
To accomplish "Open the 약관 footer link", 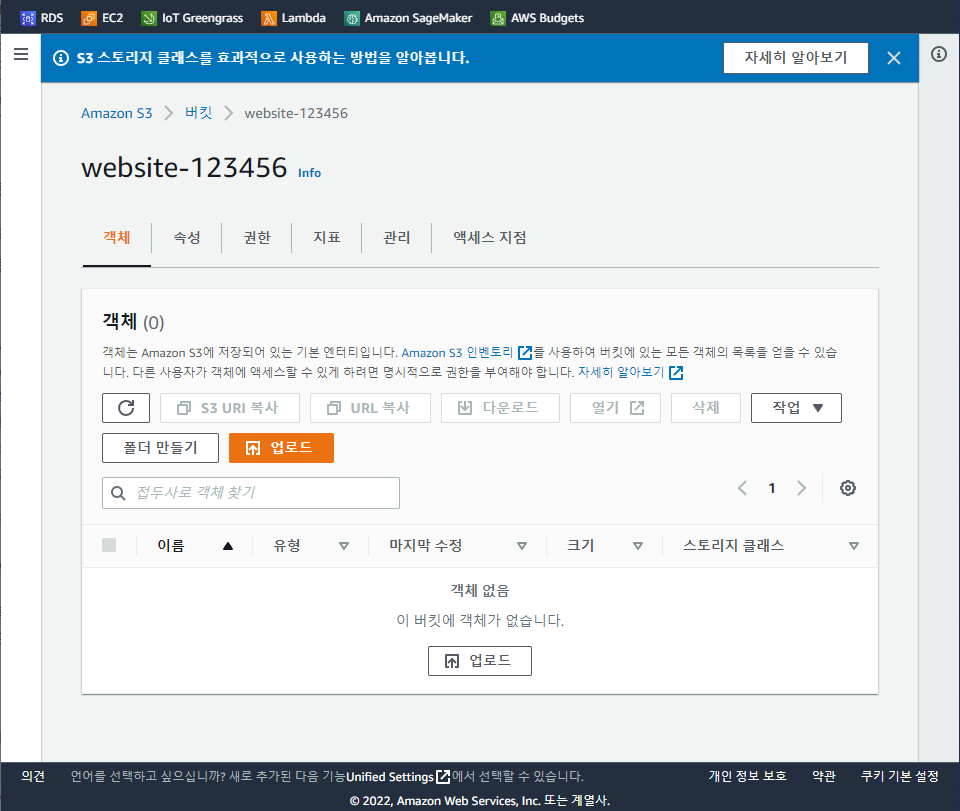I will [x=823, y=776].
